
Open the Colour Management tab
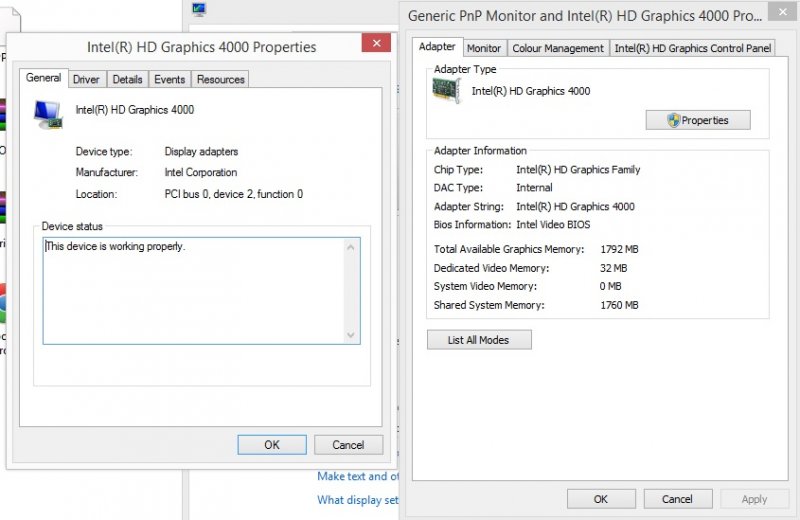[x=558, y=48]
